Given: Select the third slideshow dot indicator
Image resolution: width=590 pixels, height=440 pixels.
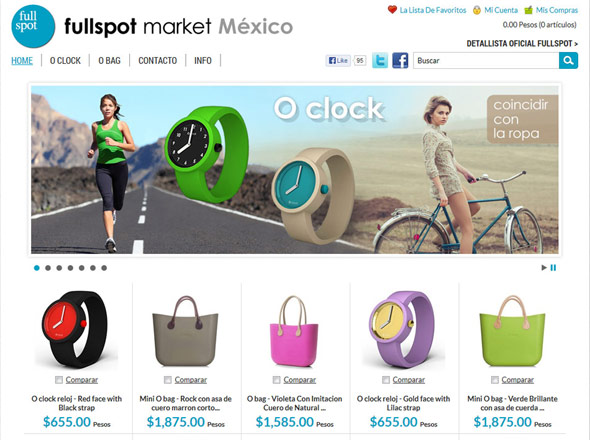Looking at the screenshot, I should coord(59,268).
